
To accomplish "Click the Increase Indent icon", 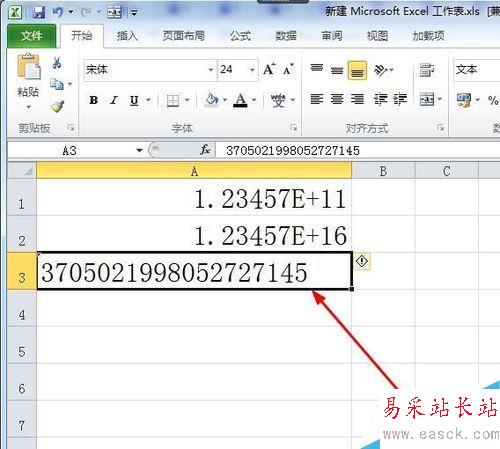I will coord(400,99).
